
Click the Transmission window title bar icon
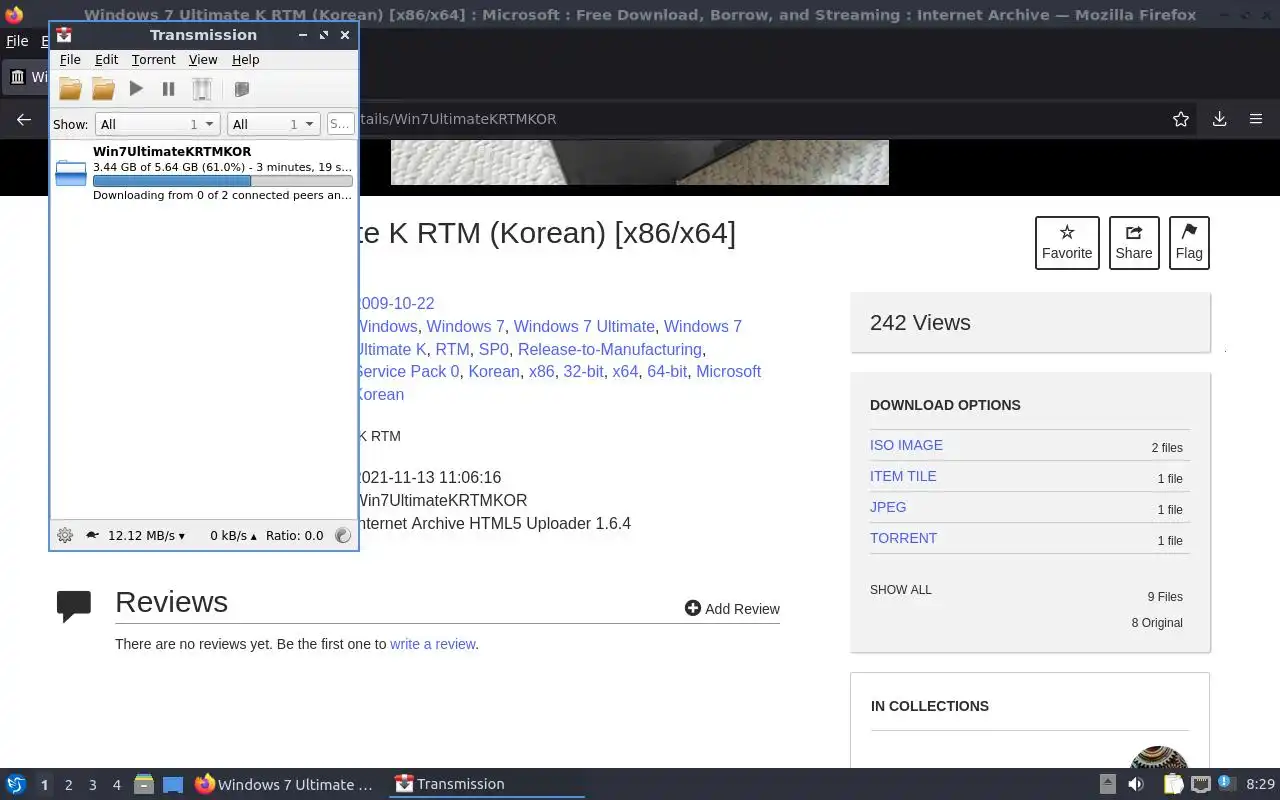(64, 35)
